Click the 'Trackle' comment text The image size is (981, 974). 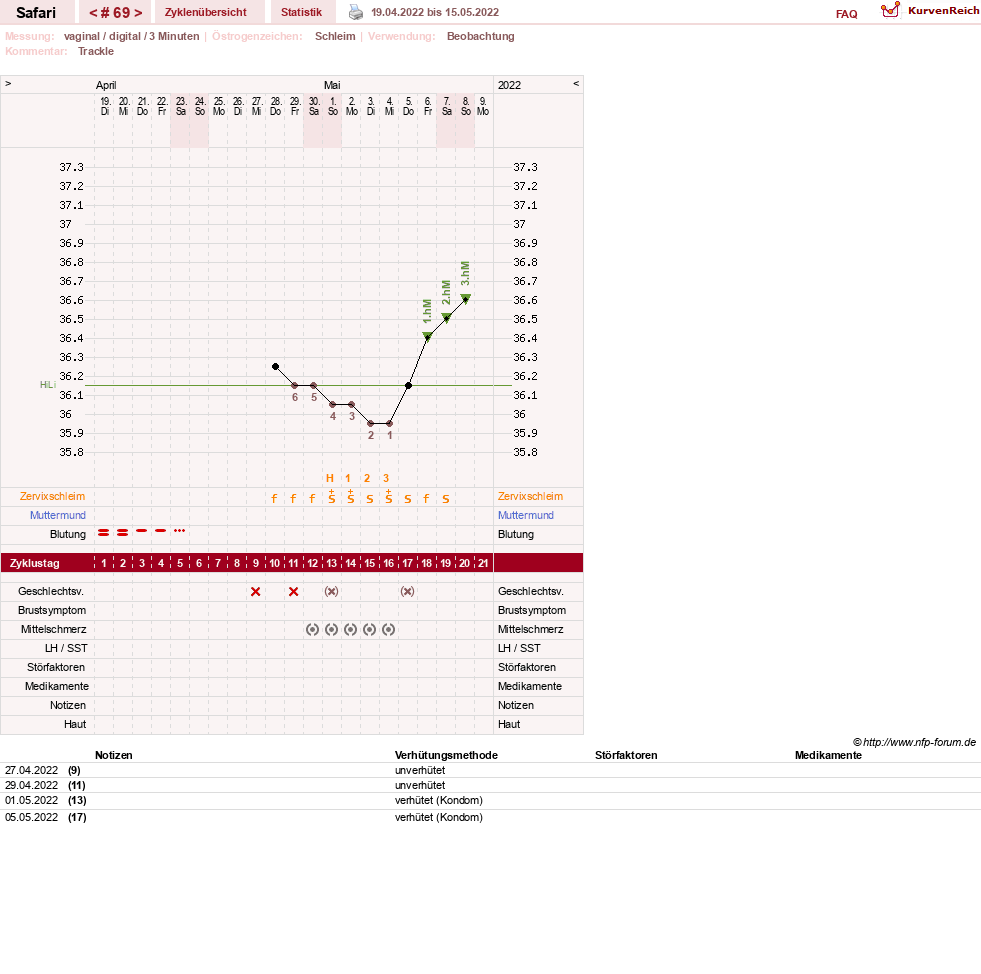(96, 51)
